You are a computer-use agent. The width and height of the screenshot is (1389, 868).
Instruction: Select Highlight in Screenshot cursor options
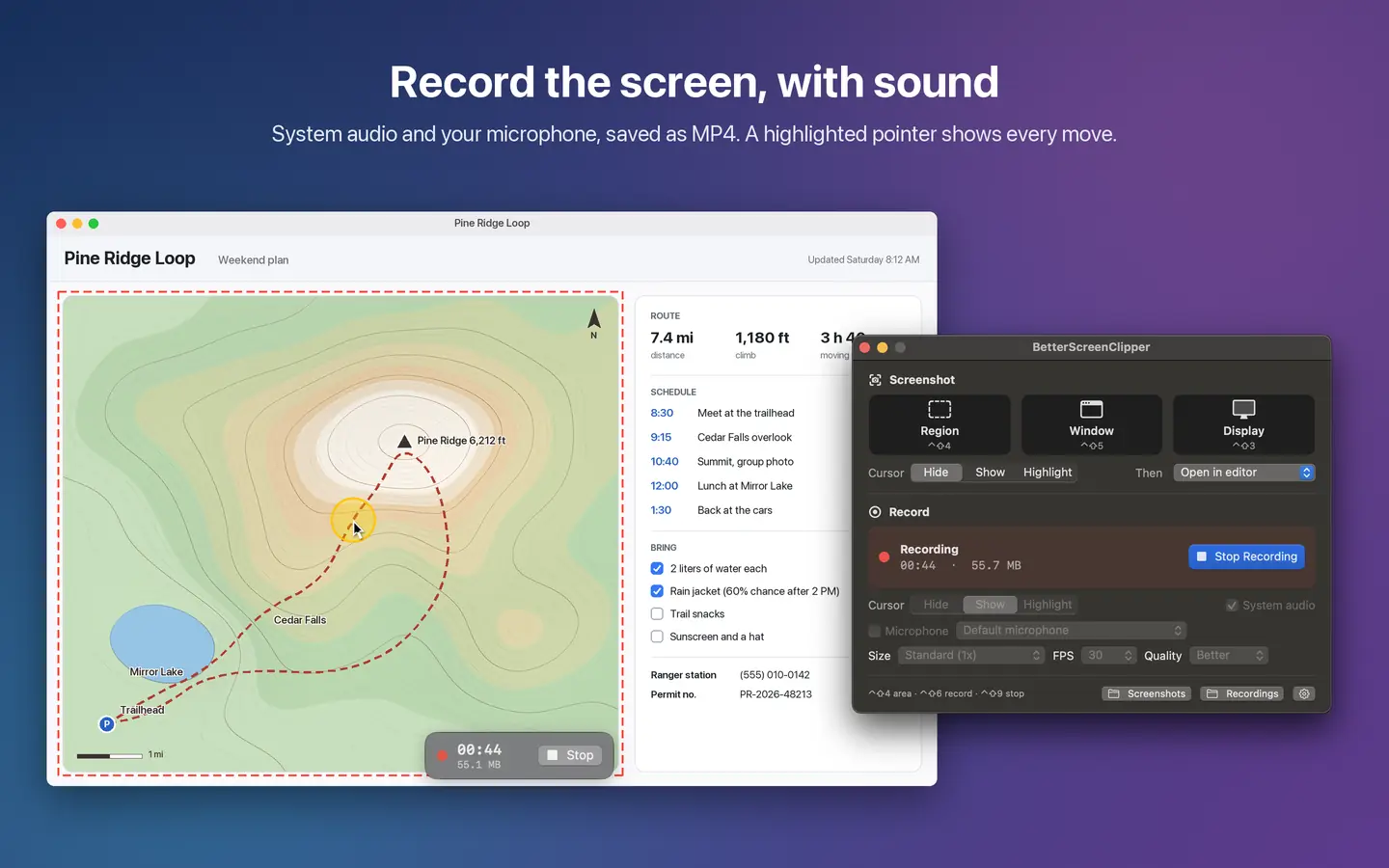tap(1048, 473)
